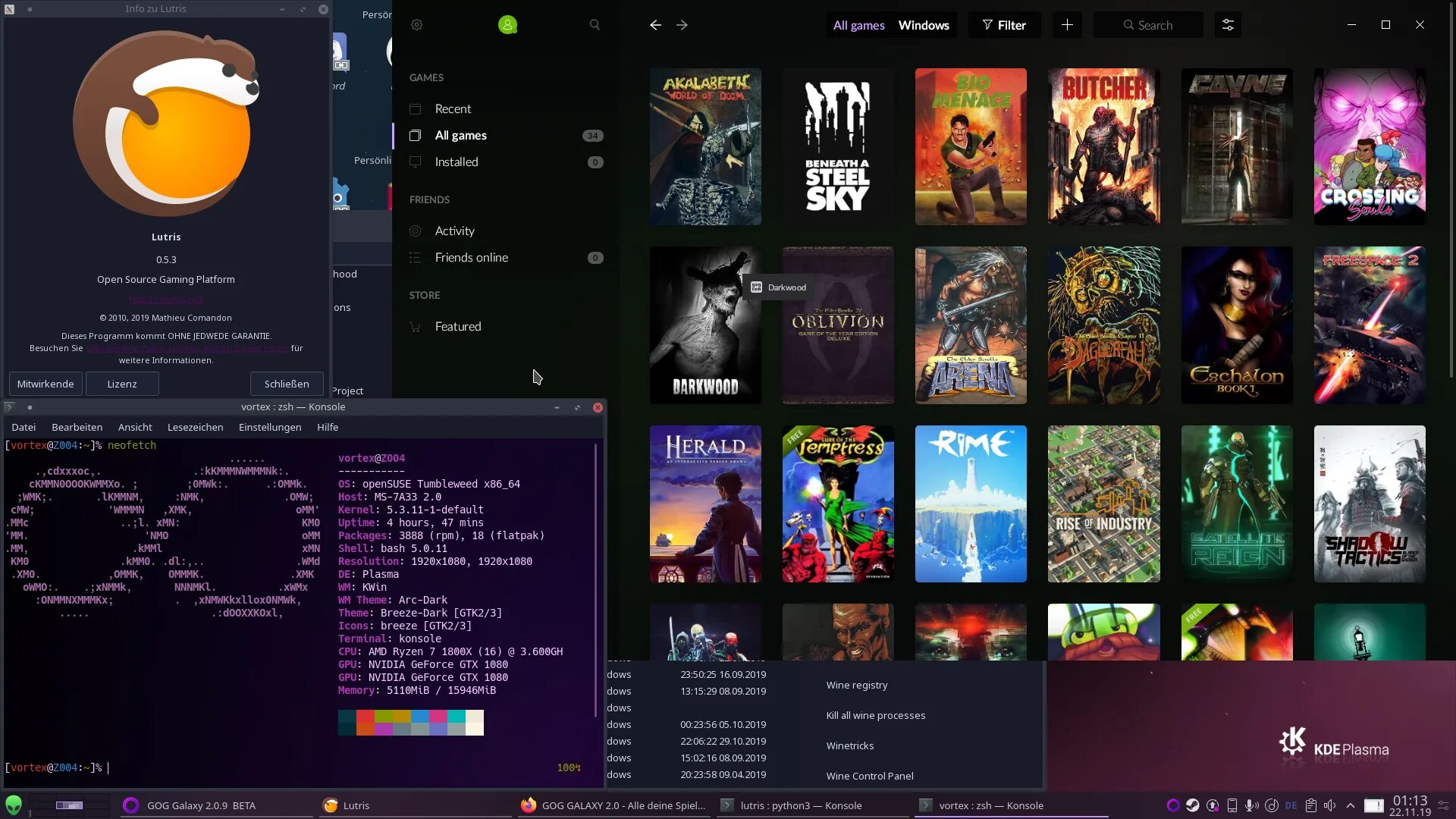Open the Datei menu in Konsole
The image size is (1456, 819).
24,428
